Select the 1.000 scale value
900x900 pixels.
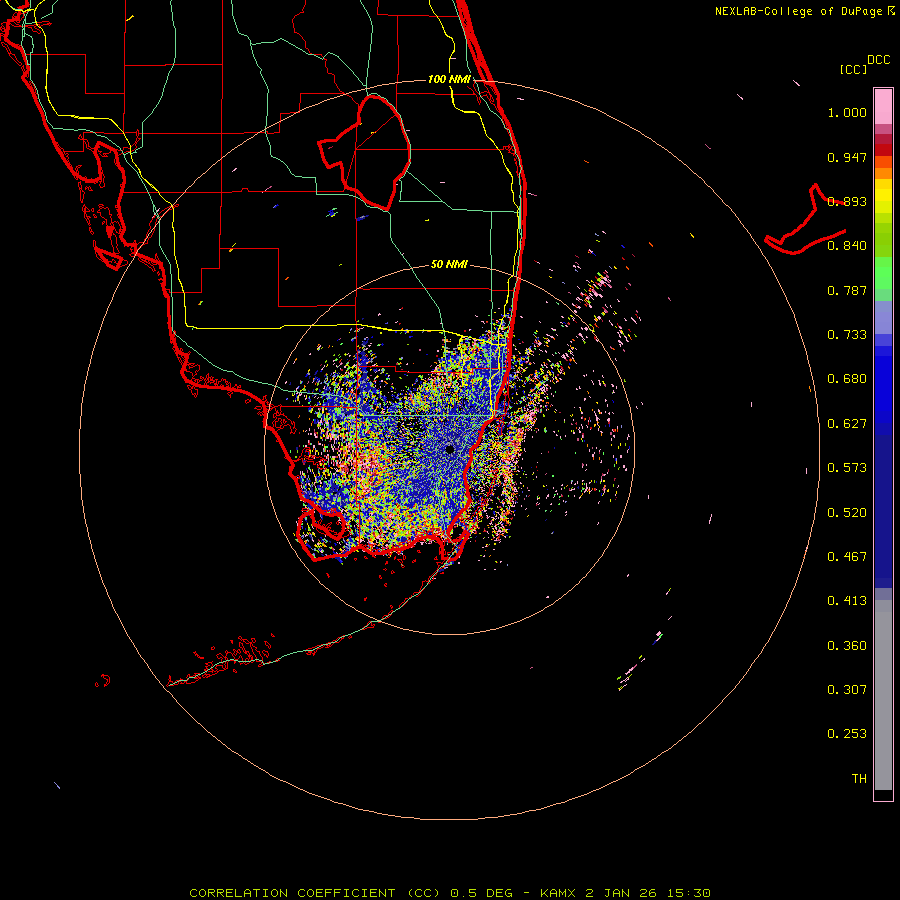pos(847,112)
